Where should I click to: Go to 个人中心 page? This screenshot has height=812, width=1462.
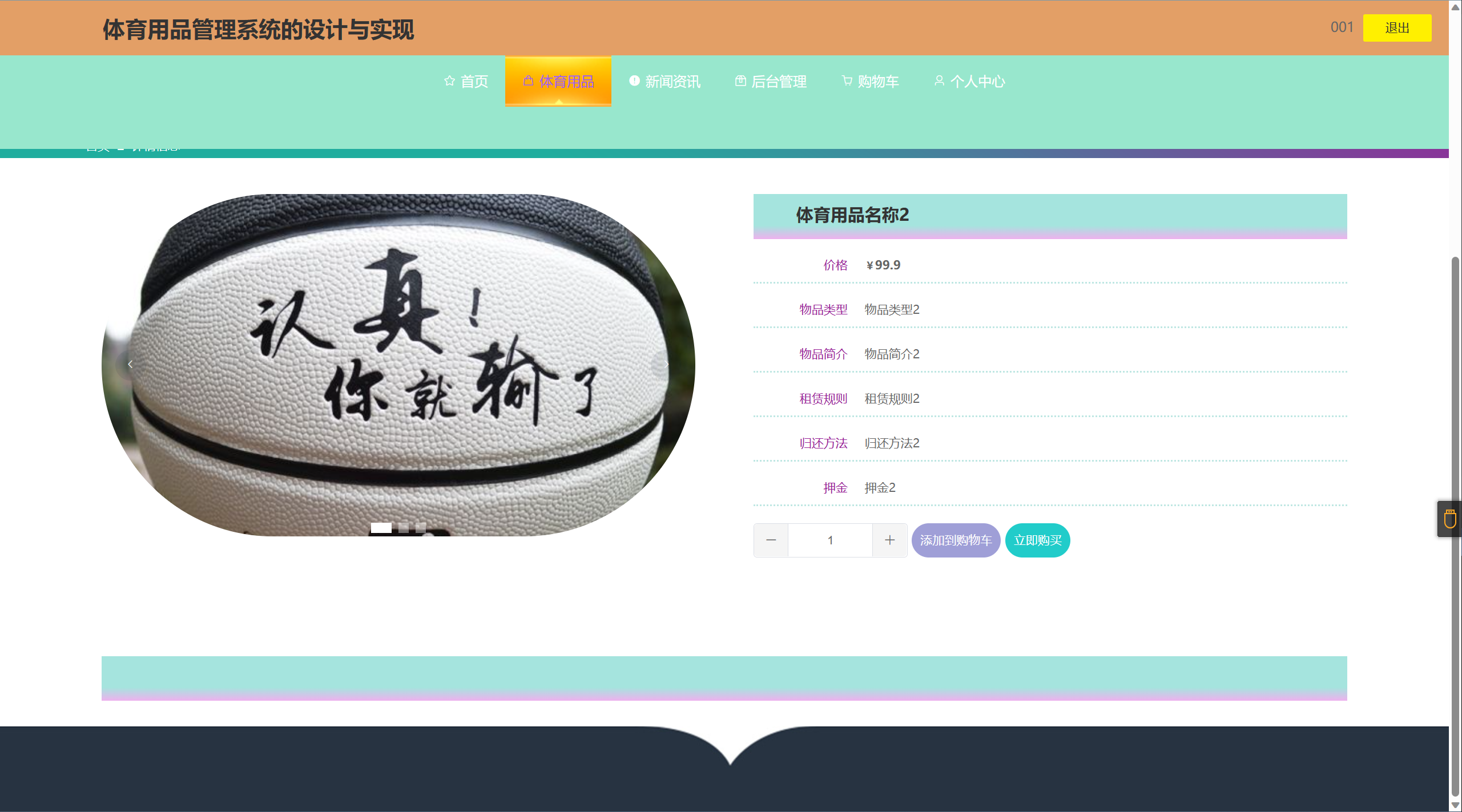tap(977, 82)
